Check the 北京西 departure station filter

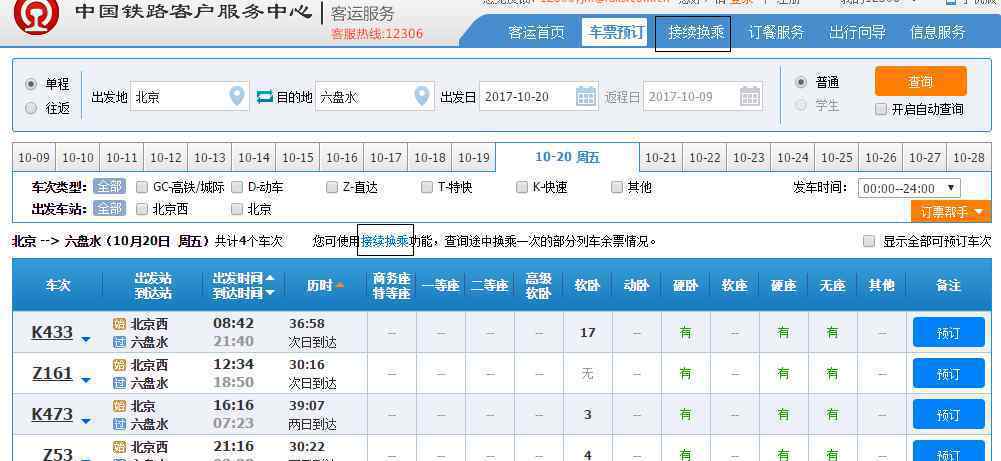tap(142, 209)
